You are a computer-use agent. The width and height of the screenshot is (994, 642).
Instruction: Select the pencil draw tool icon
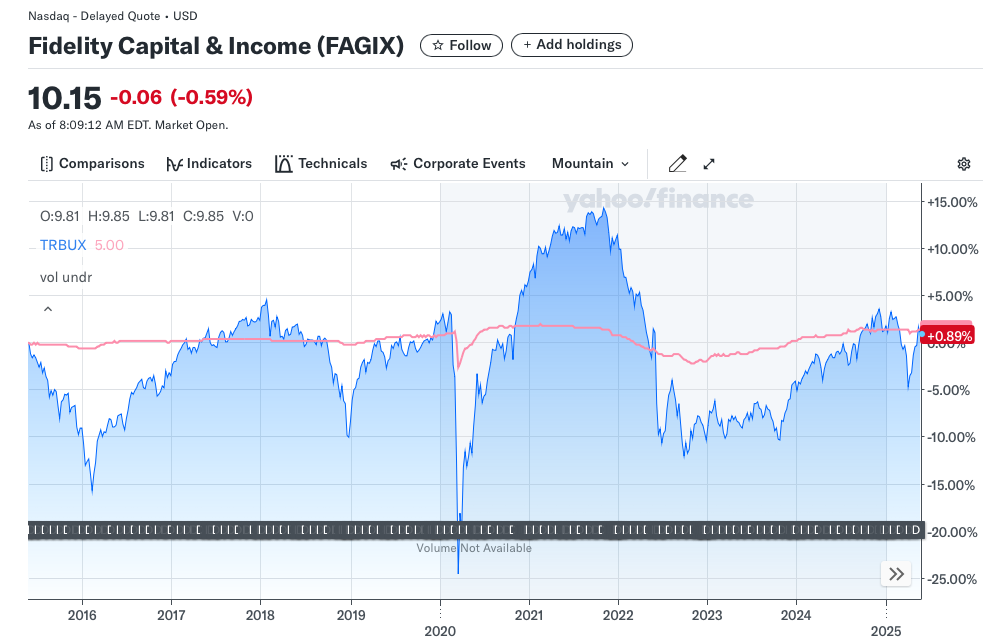click(x=677, y=164)
